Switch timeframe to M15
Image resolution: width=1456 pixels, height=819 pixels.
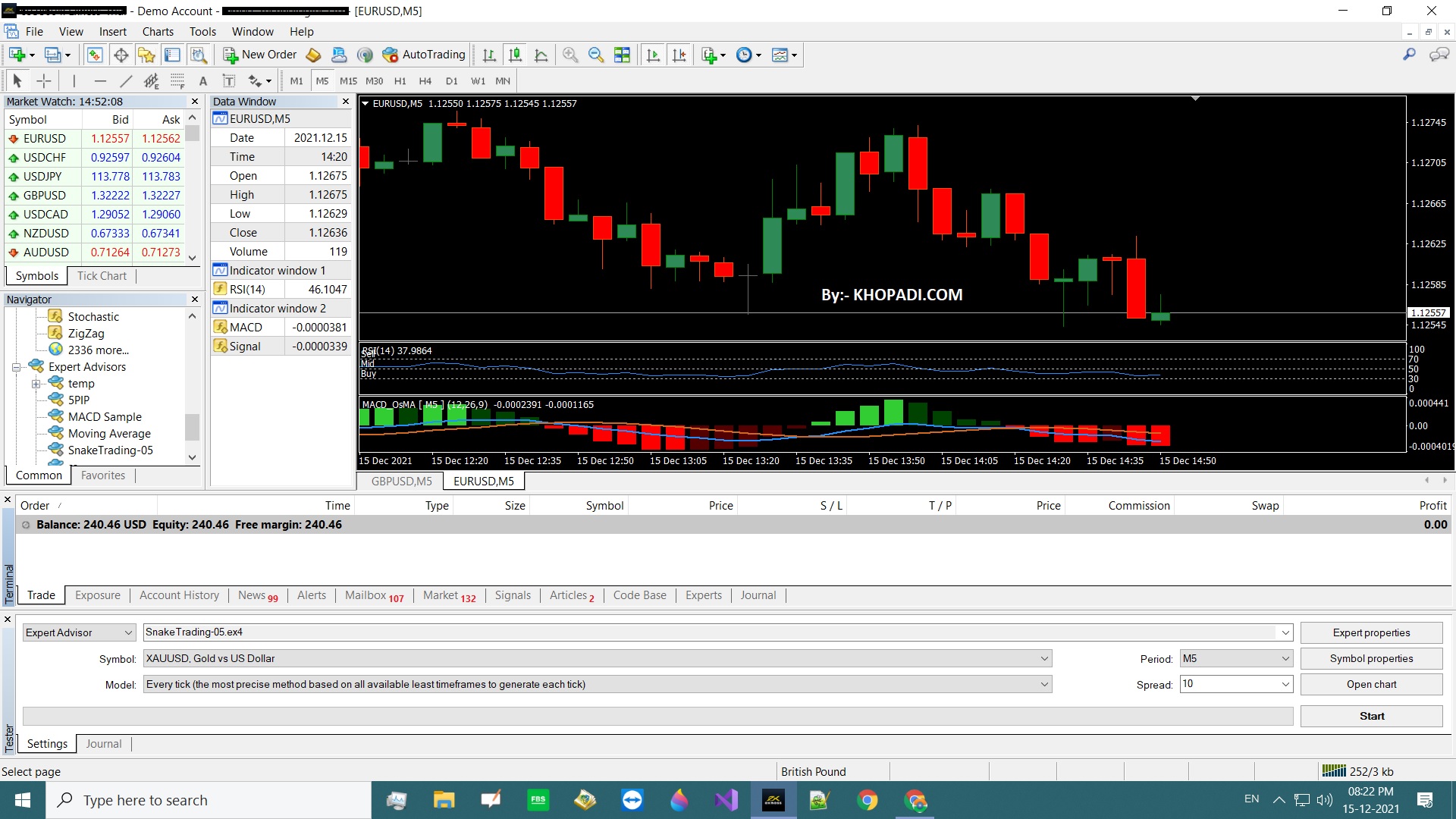tap(348, 81)
